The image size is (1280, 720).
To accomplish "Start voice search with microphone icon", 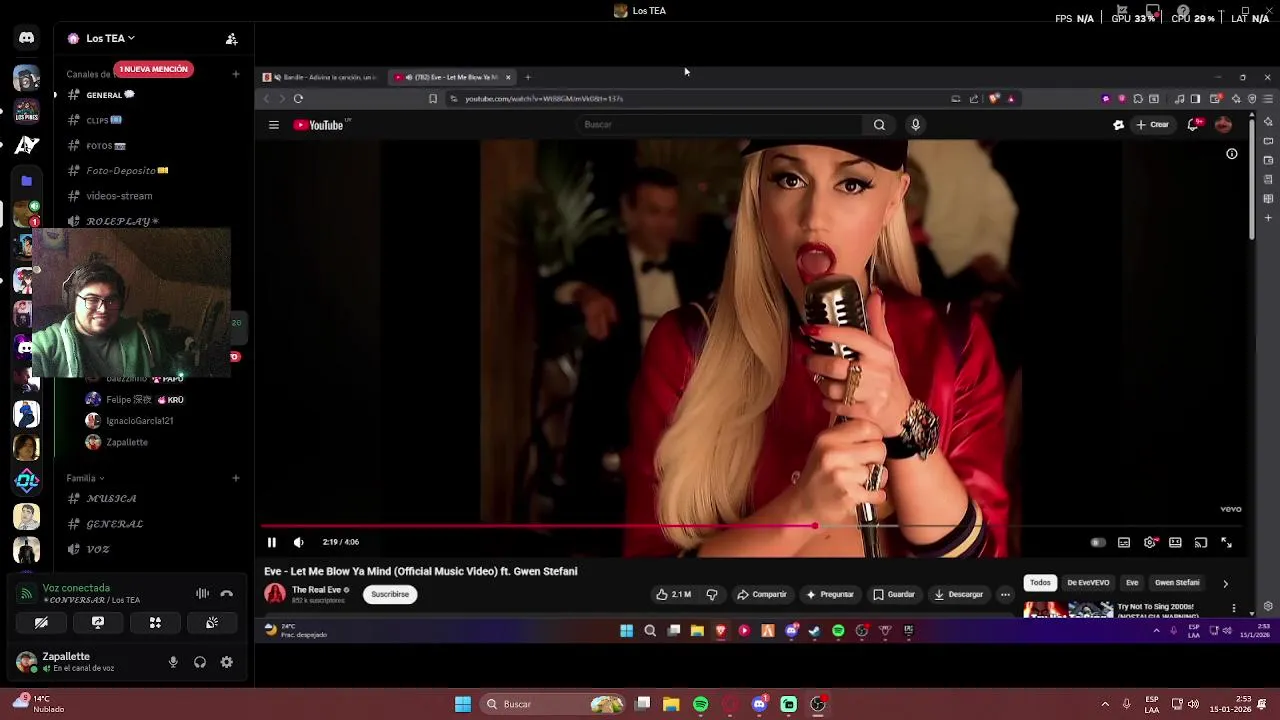I will click(915, 125).
